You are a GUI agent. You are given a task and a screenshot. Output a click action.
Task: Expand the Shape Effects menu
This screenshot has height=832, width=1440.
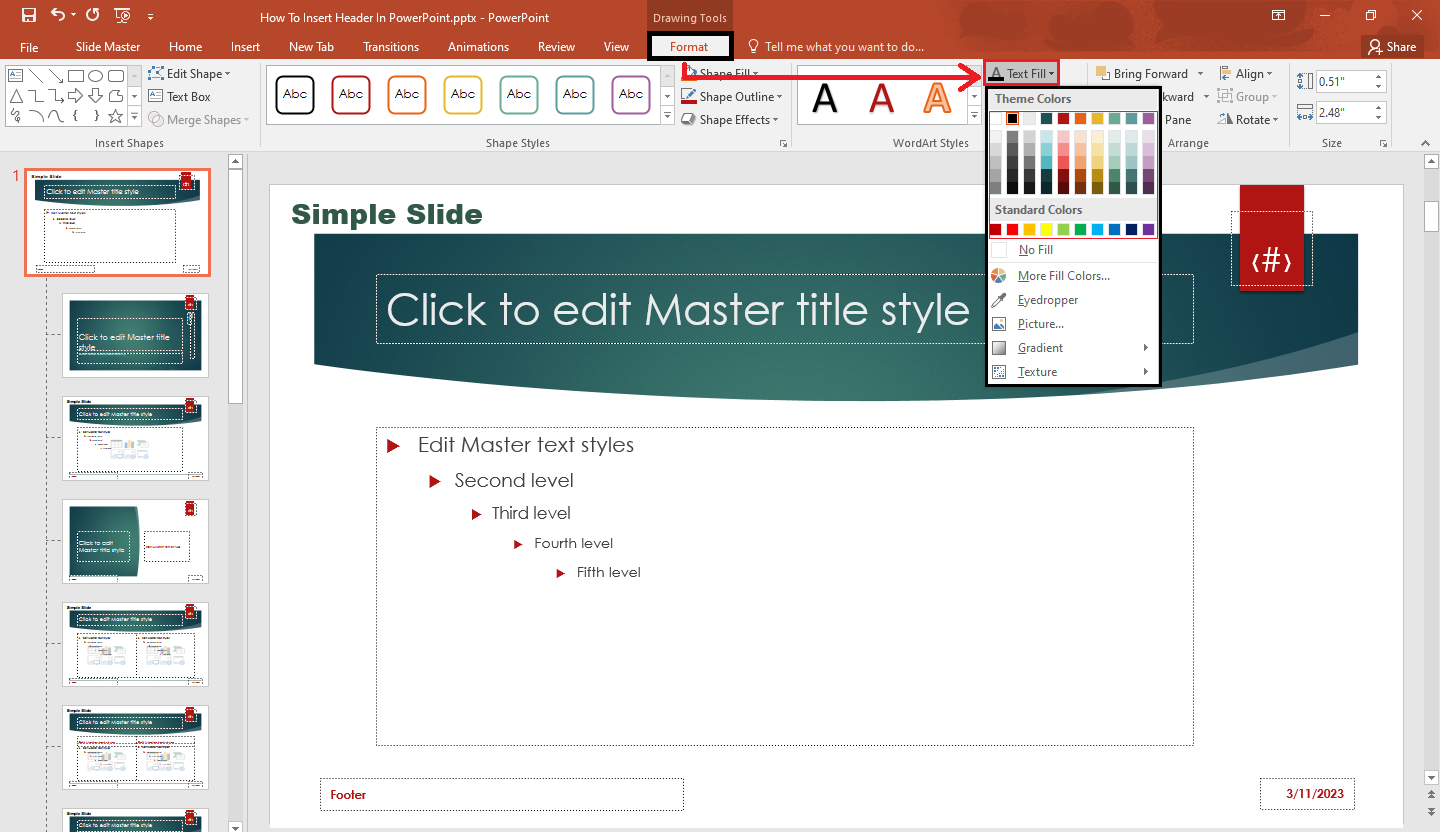pos(731,119)
